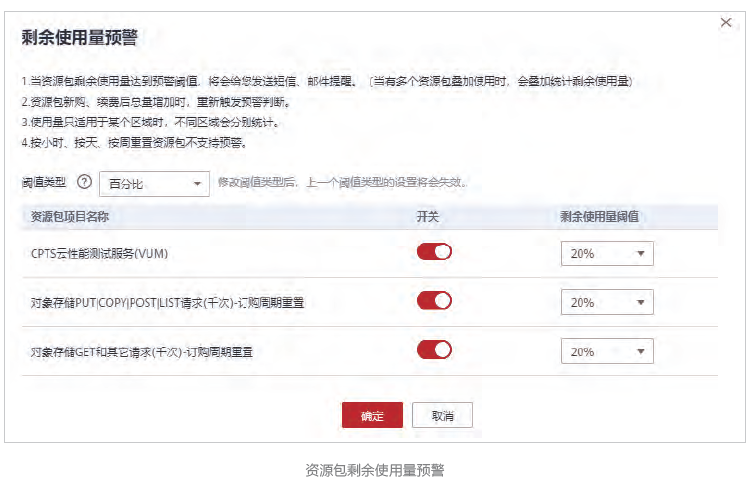
Task: Click the 取消 button
Action: [442, 415]
